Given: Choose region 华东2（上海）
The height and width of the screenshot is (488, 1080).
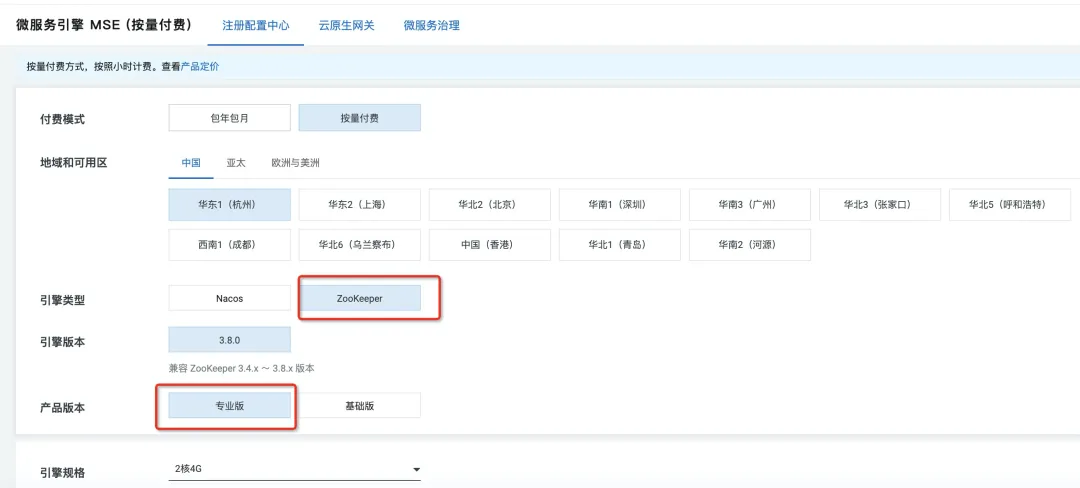Looking at the screenshot, I should [360, 204].
